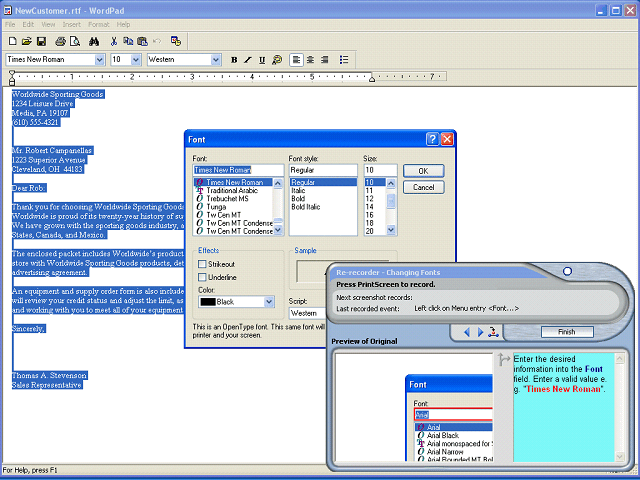Enable the Strikeout checkbox

coord(202,264)
